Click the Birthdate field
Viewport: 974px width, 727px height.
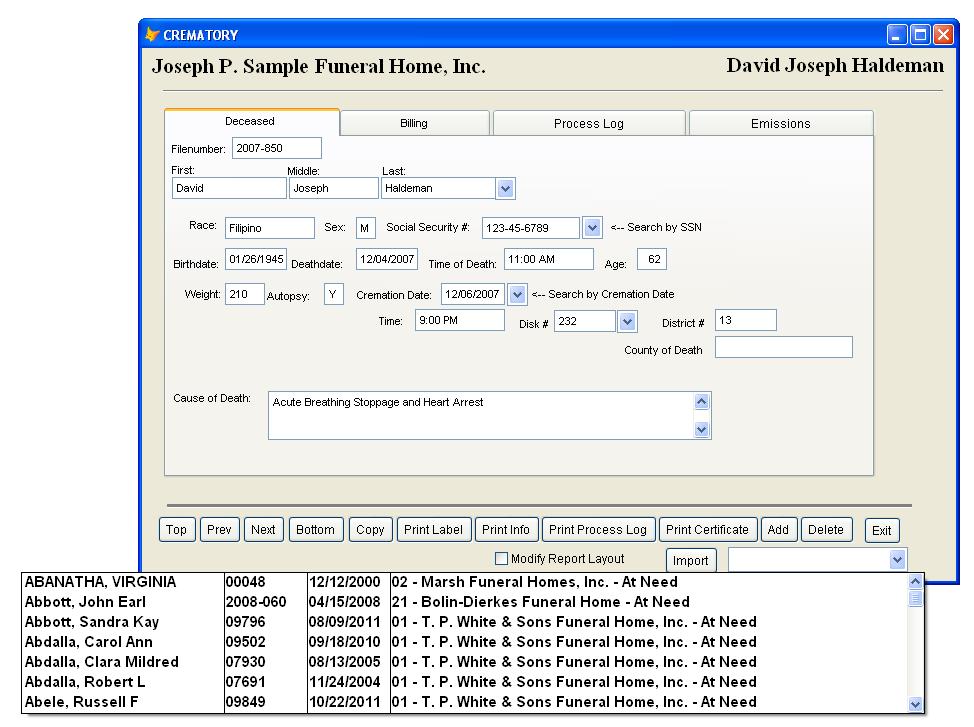pyautogui.click(x=256, y=259)
